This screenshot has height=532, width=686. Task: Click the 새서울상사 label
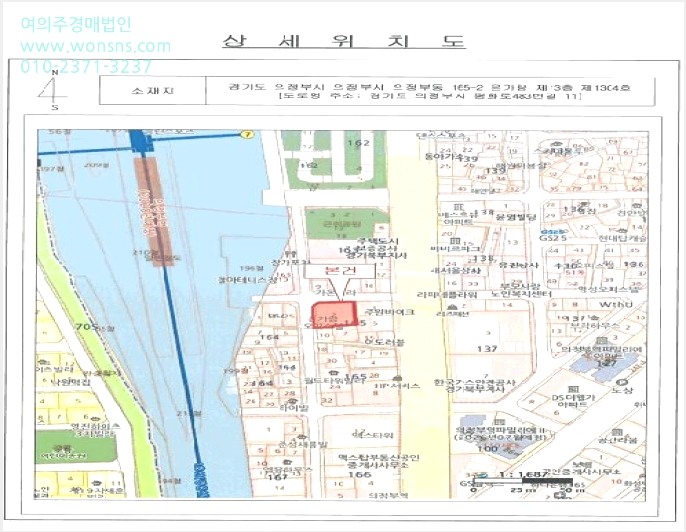point(455,270)
